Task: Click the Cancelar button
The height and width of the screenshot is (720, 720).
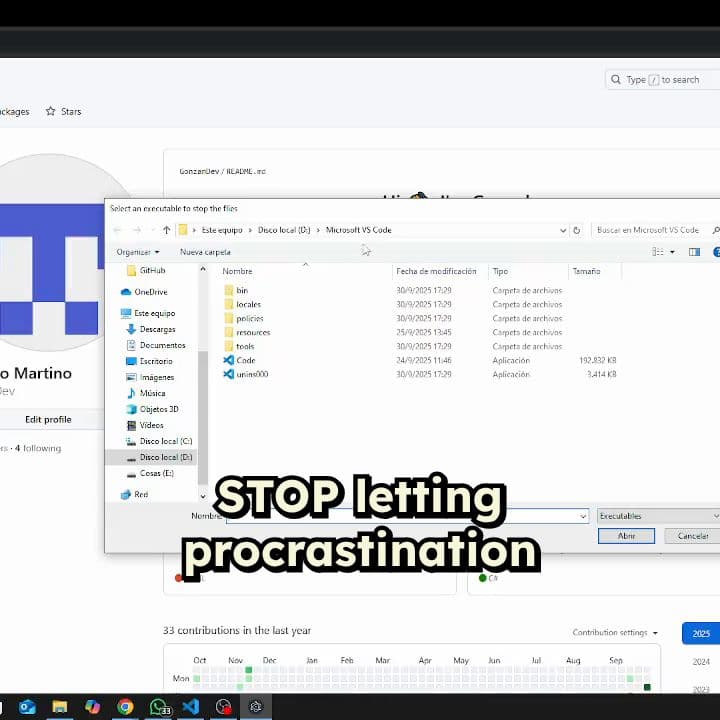Action: (692, 536)
